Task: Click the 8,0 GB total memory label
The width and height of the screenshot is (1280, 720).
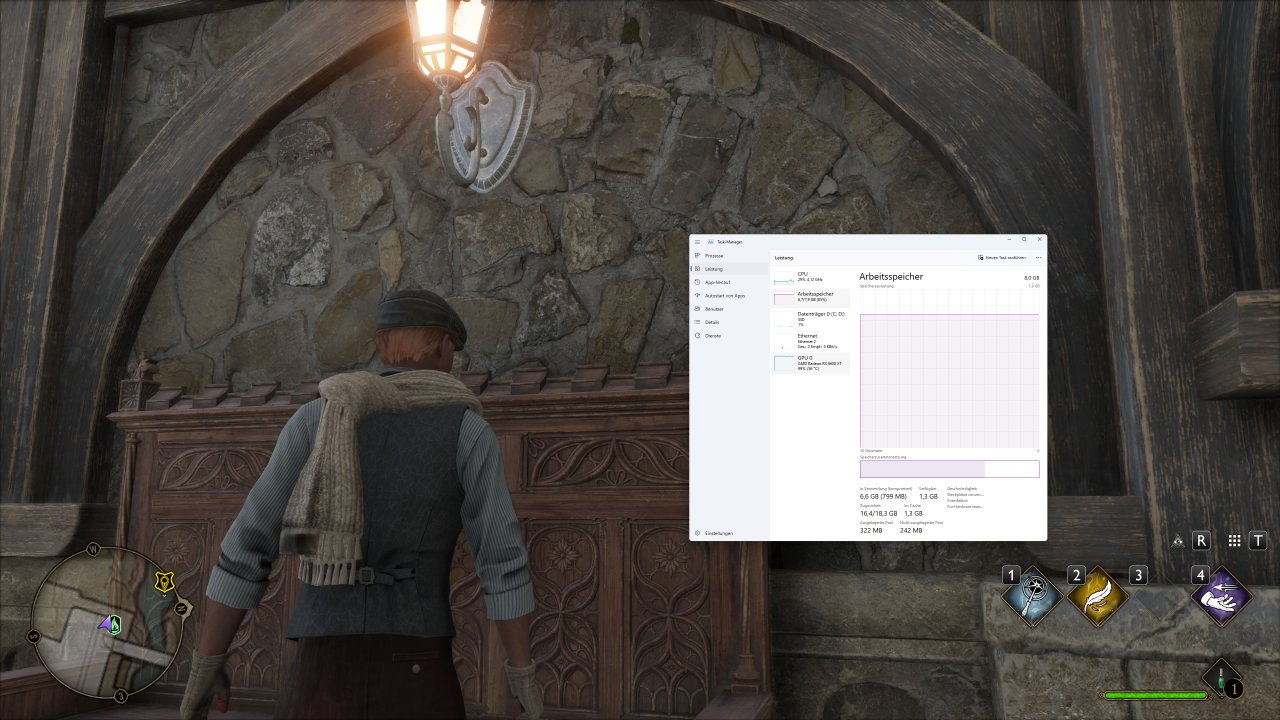Action: coord(1031,277)
